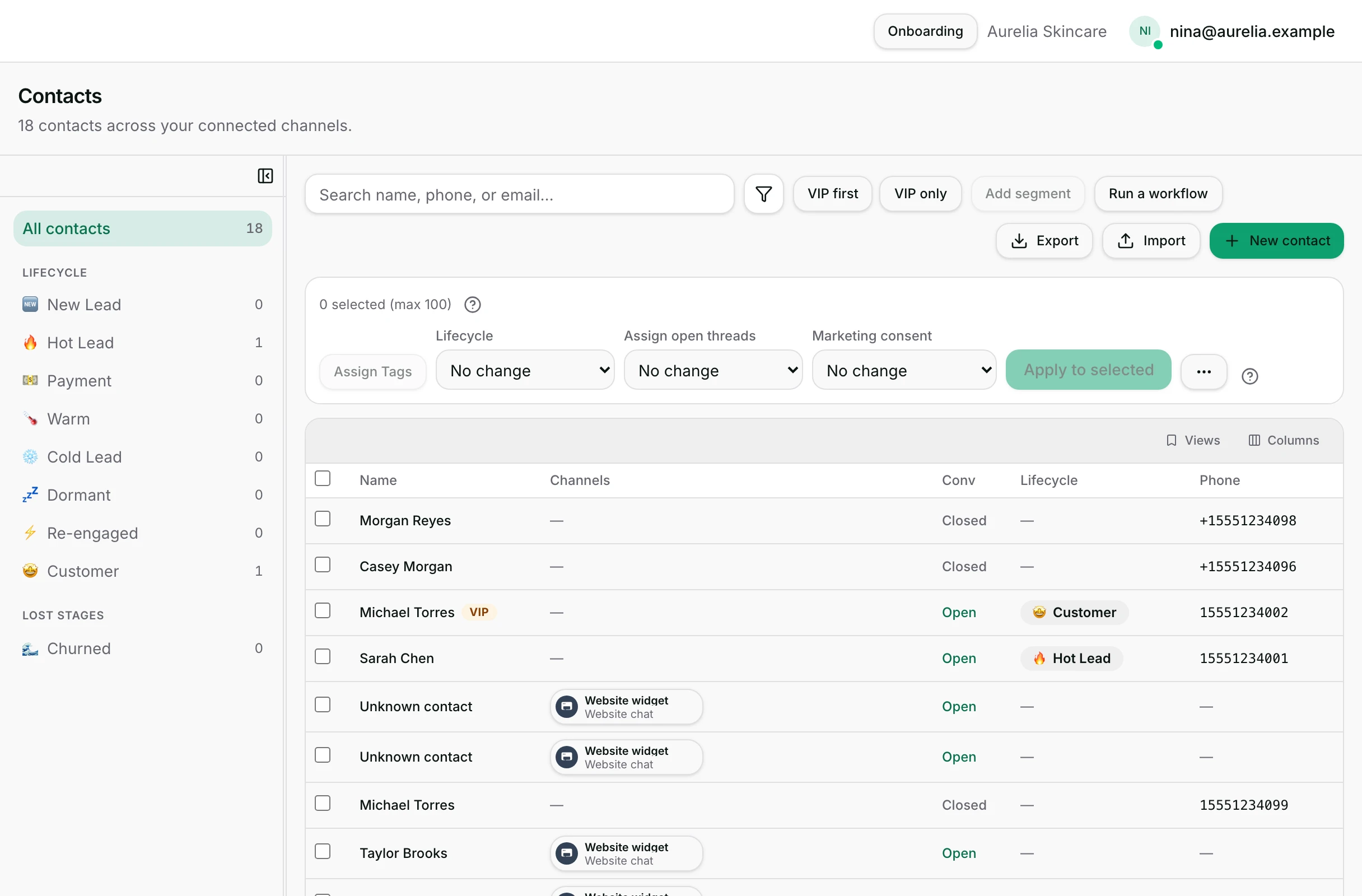Check the select-all header checkbox

pyautogui.click(x=323, y=478)
